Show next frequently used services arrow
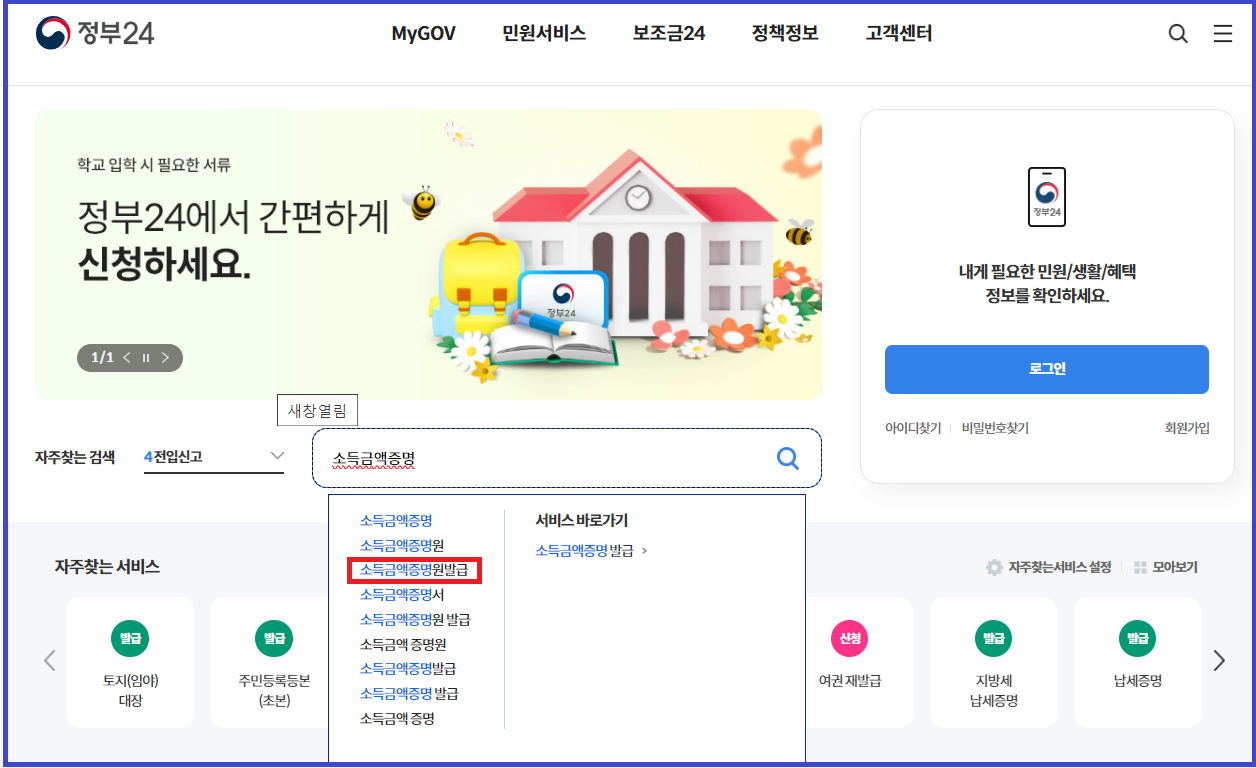1256x768 pixels. [x=1219, y=660]
